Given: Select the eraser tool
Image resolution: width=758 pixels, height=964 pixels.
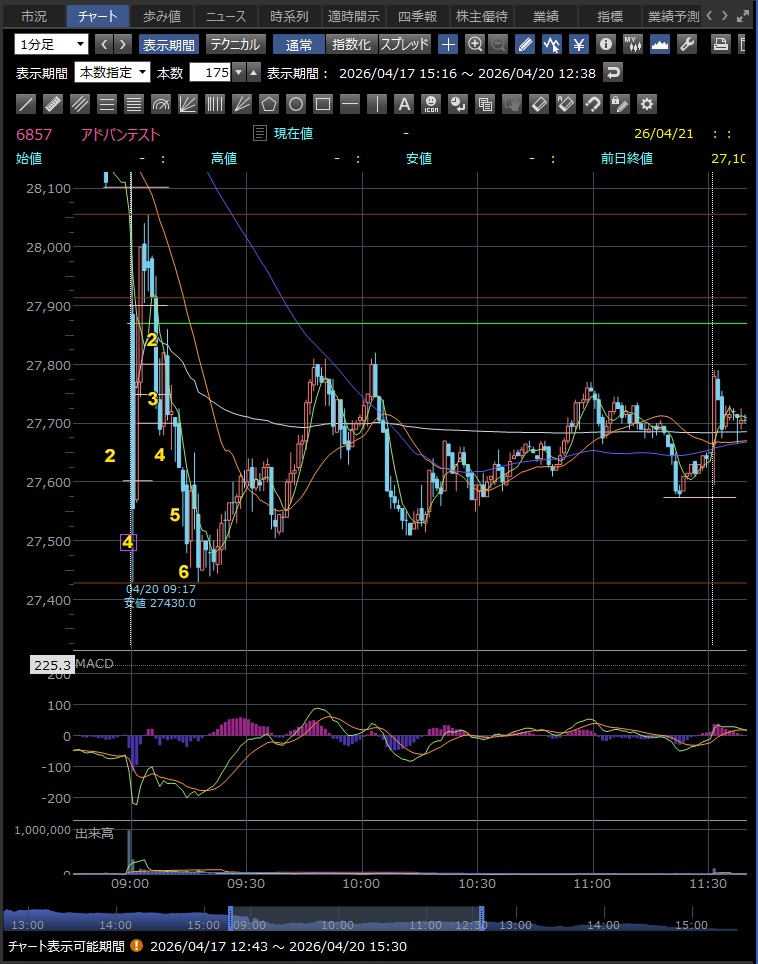Looking at the screenshot, I should tap(538, 104).
